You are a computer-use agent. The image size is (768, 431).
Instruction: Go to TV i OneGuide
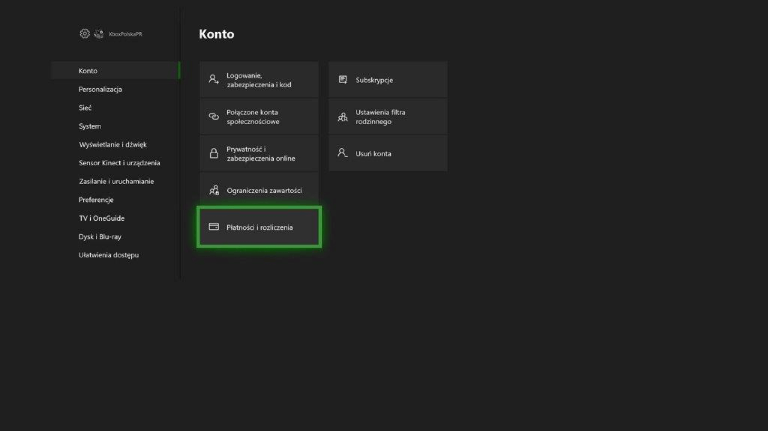pyautogui.click(x=101, y=218)
